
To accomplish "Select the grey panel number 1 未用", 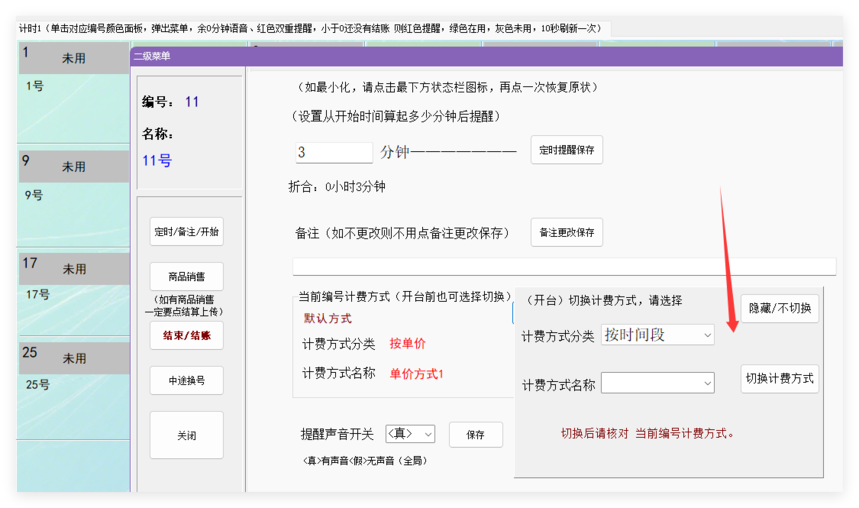I will point(74,58).
